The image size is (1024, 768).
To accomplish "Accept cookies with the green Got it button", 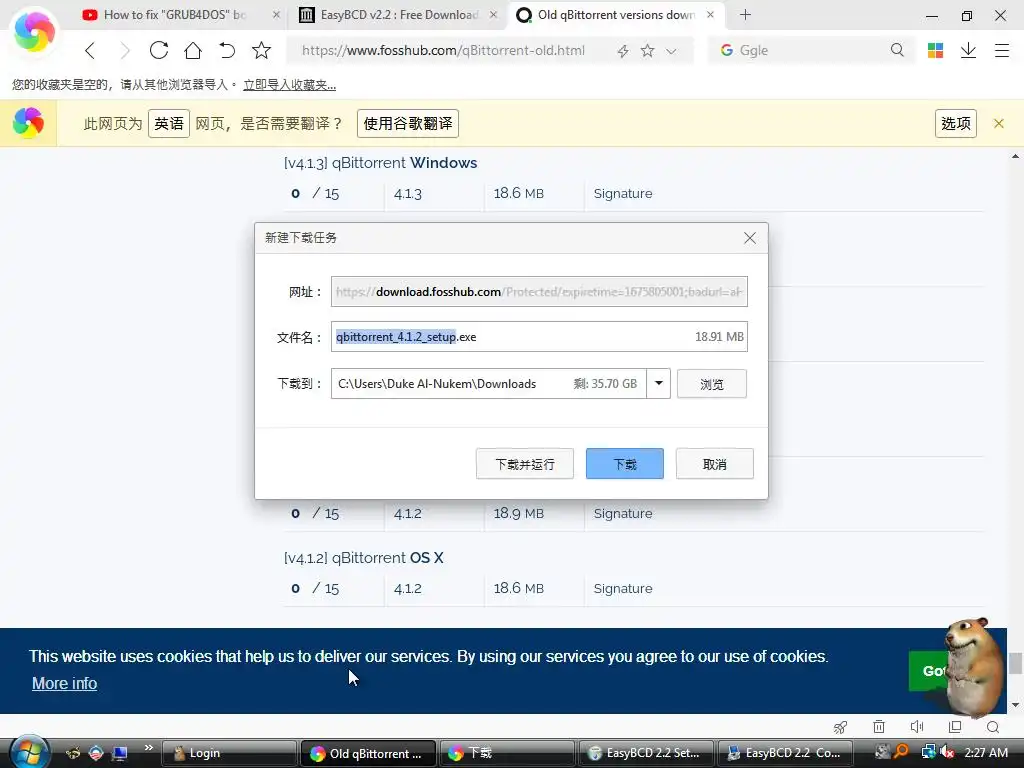I will coord(927,671).
